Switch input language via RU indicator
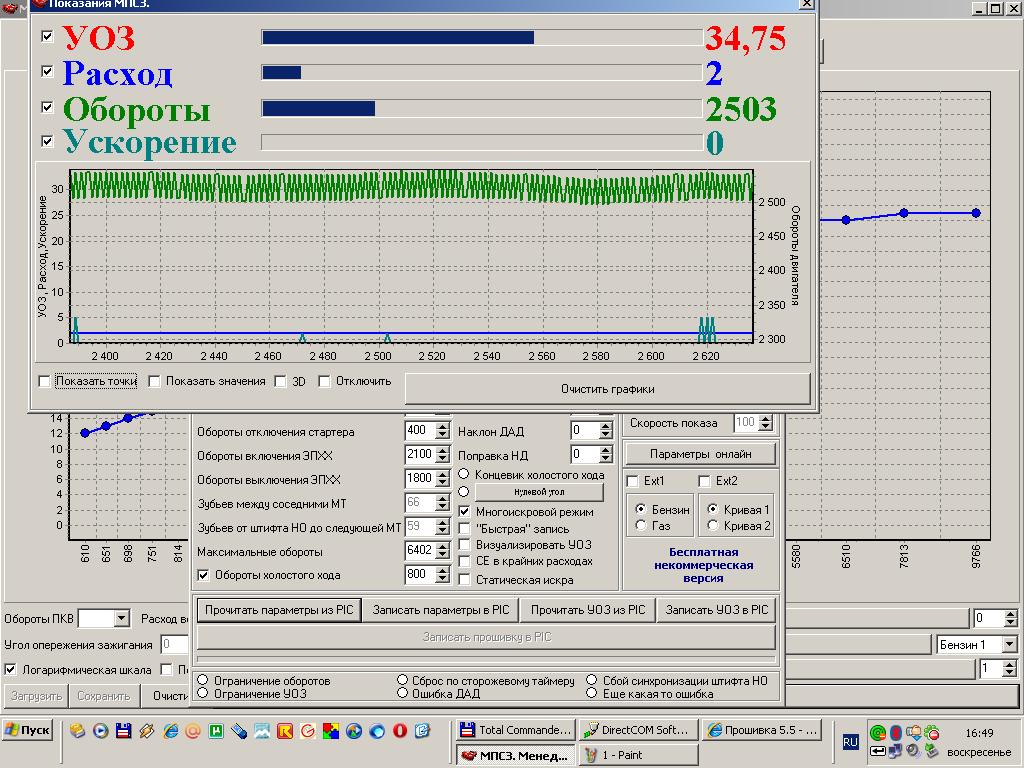The width and height of the screenshot is (1024, 768). coord(850,742)
